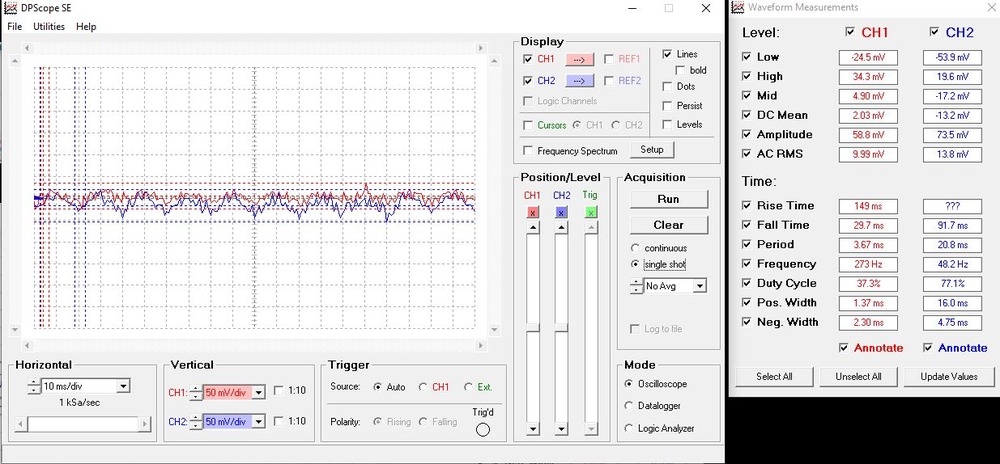
Task: Click the averaging spinner beside No Avg
Action: pyautogui.click(x=636, y=286)
